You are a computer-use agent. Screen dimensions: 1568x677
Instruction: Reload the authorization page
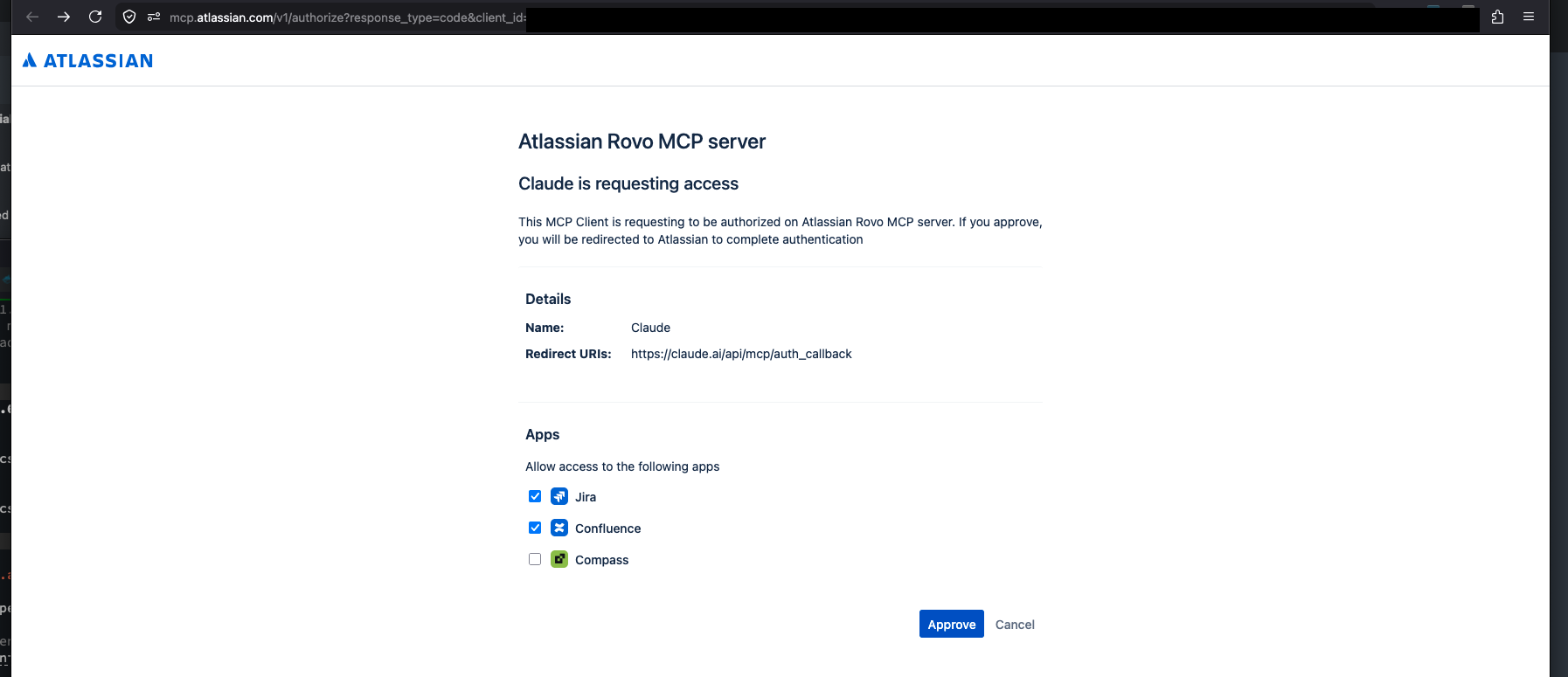(x=95, y=17)
